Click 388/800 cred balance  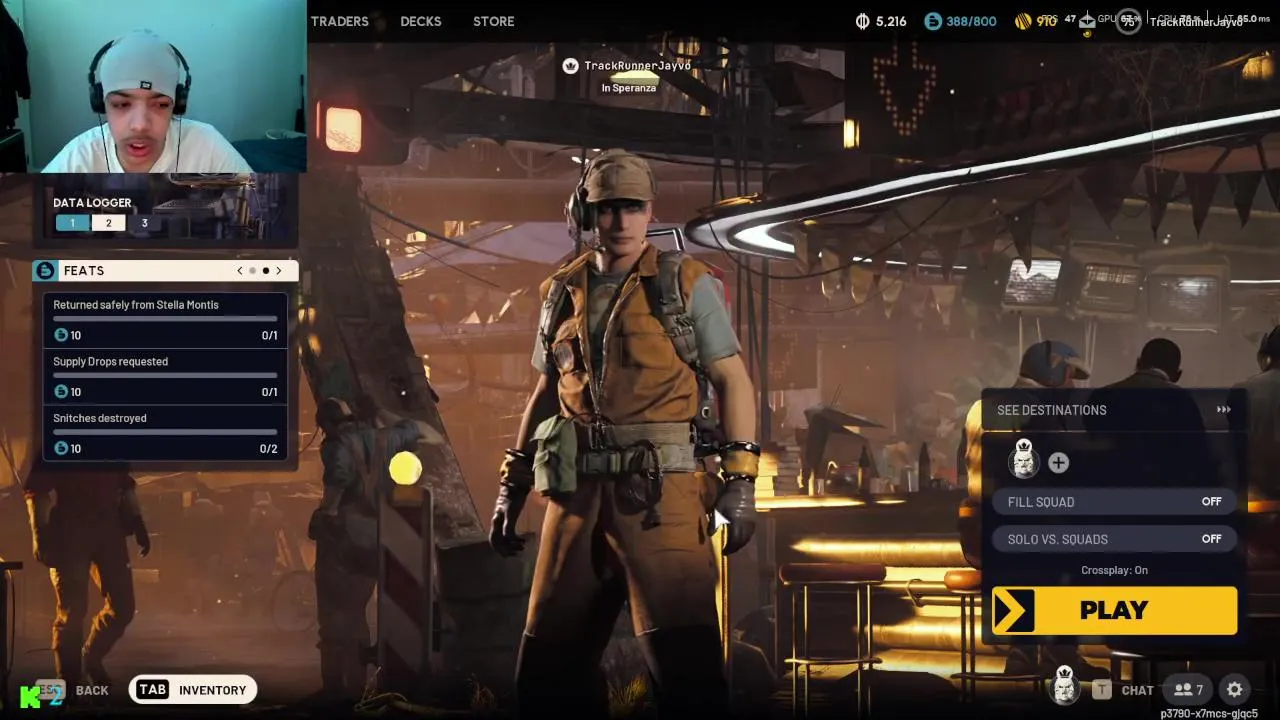[971, 21]
